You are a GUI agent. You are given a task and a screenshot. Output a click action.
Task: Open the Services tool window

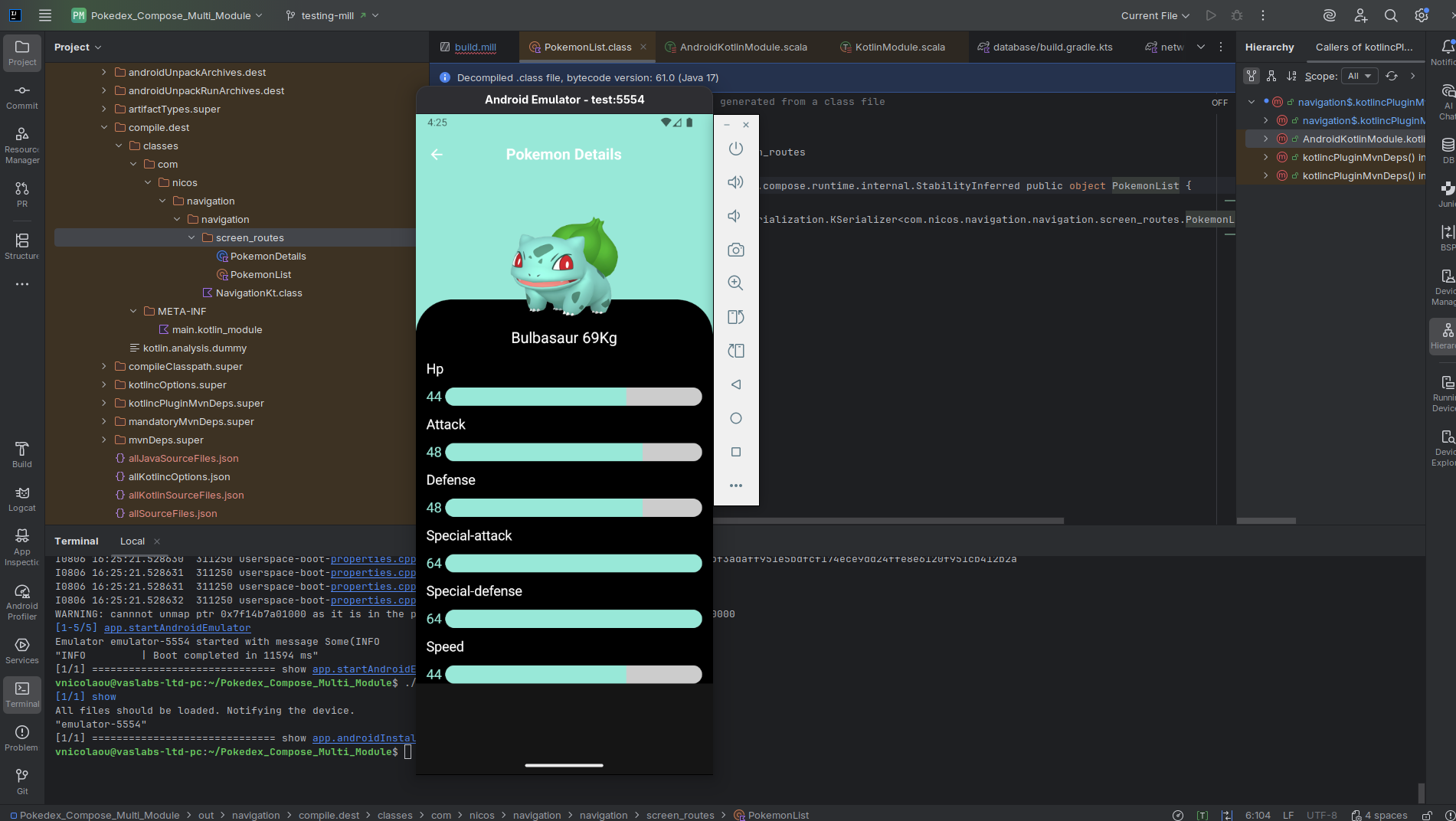22,651
